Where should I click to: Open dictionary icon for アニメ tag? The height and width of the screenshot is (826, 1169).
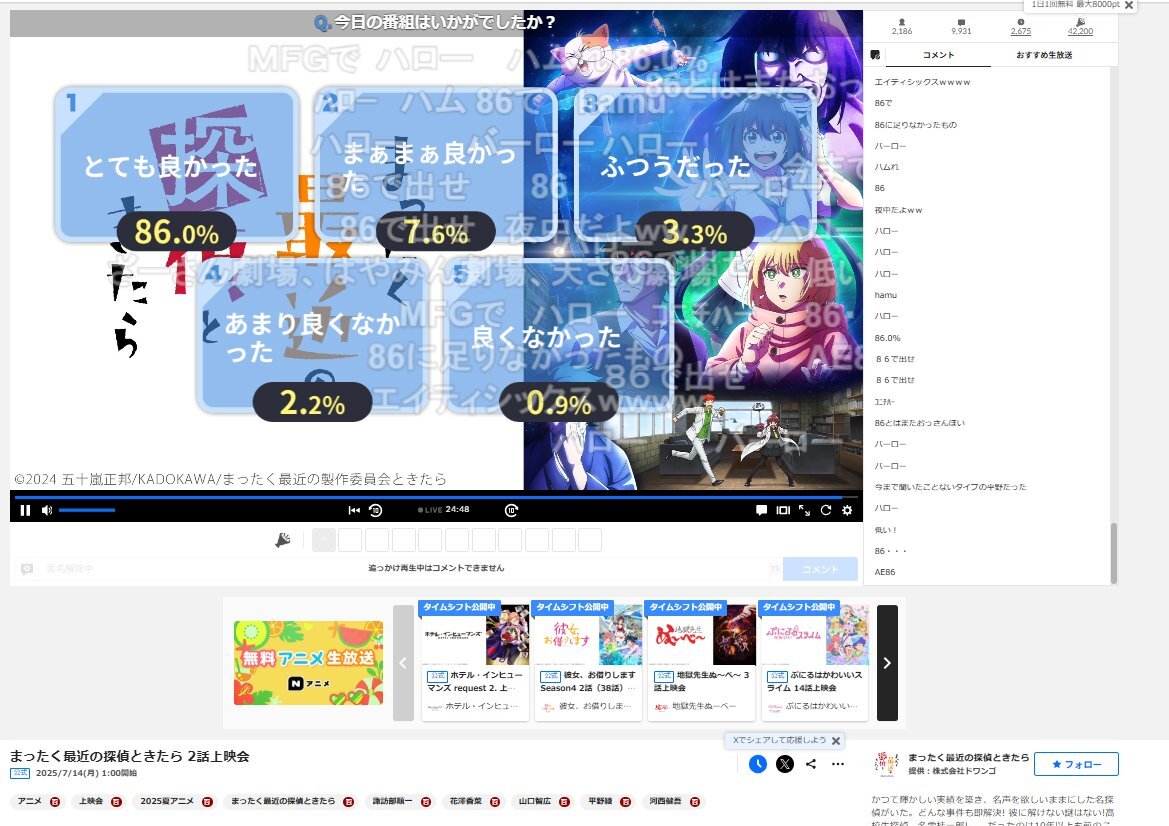pyautogui.click(x=55, y=802)
